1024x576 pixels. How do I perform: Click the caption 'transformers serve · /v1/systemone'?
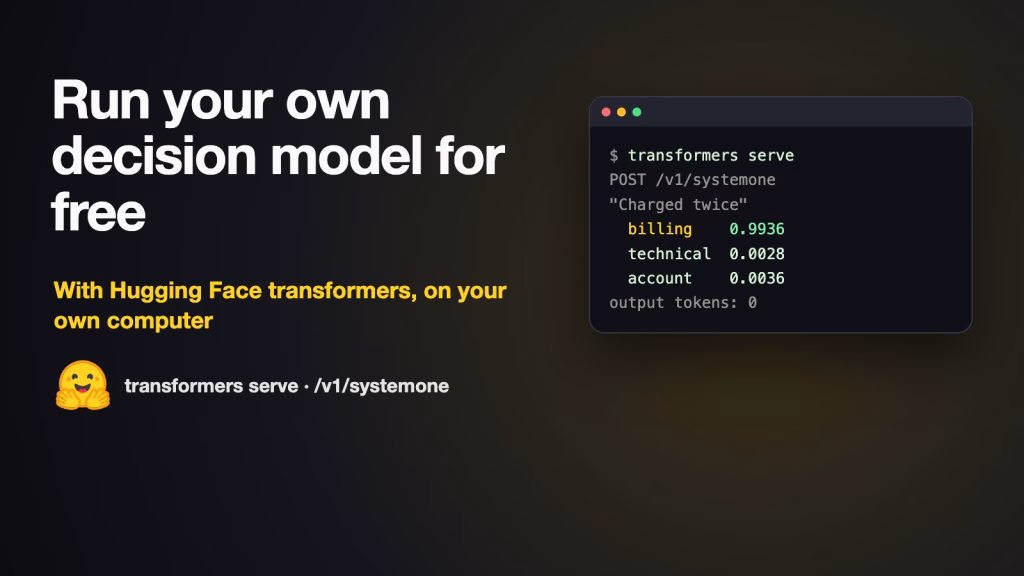pyautogui.click(x=287, y=386)
